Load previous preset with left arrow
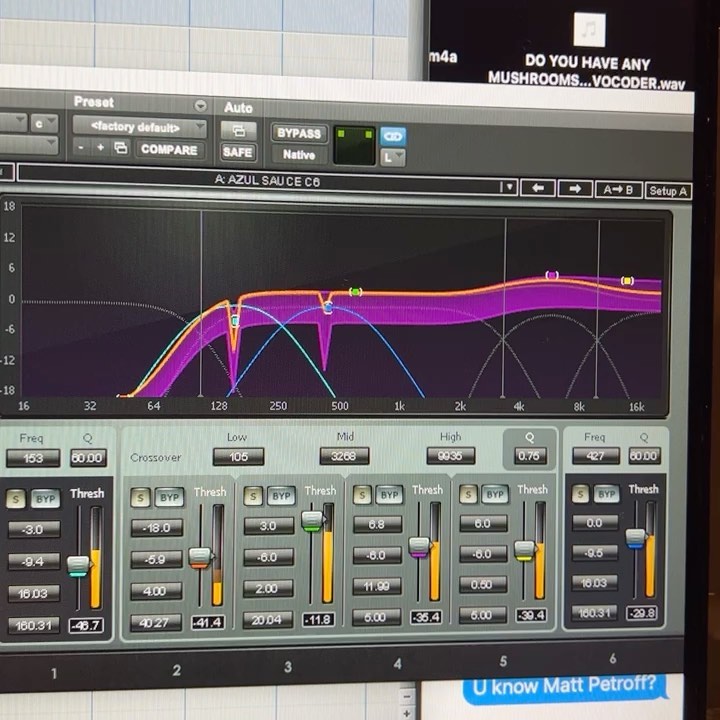Image resolution: width=720 pixels, height=720 pixels. coord(537,188)
